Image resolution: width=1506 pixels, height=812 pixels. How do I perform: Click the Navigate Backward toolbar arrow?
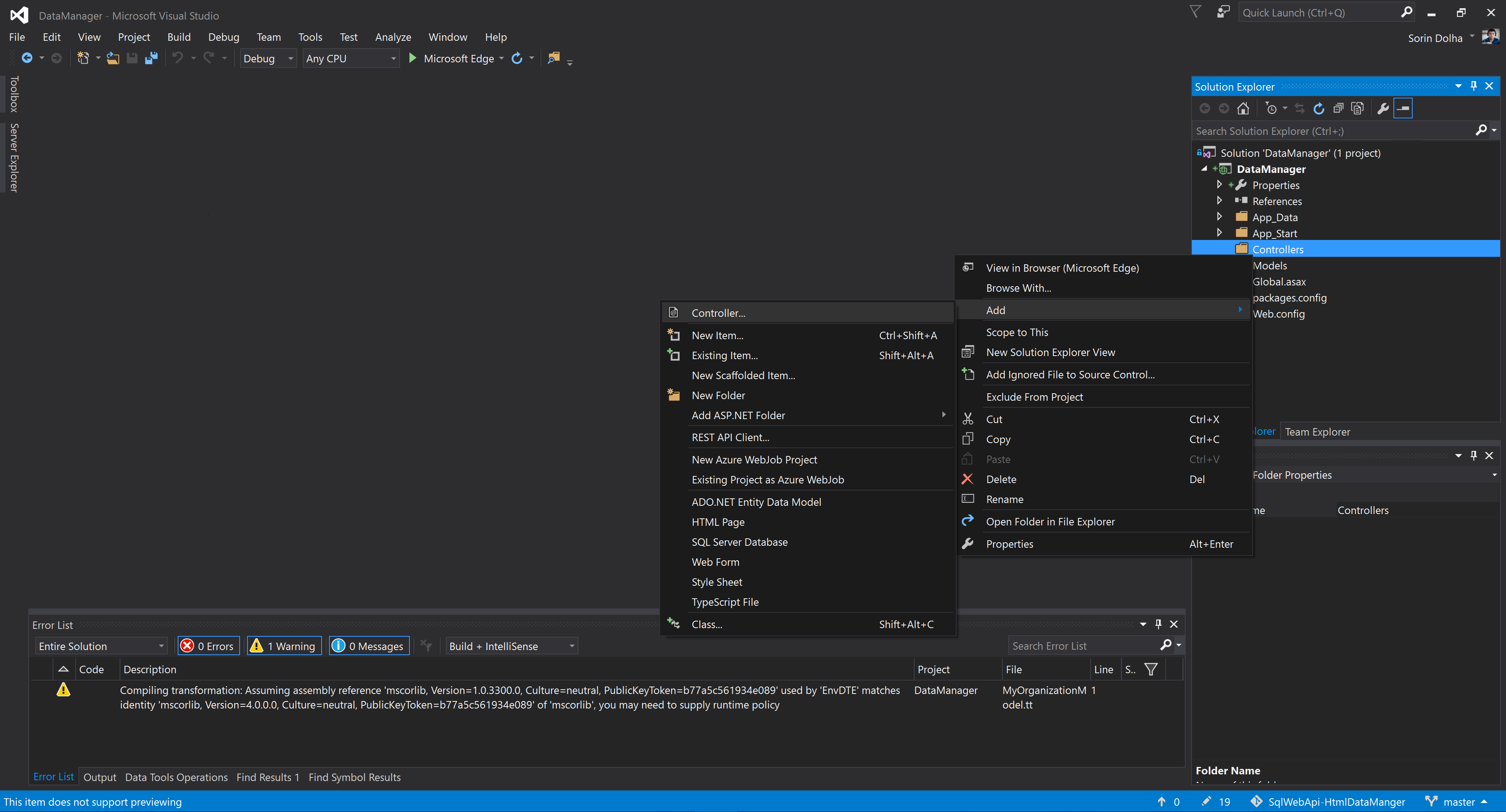pos(27,58)
